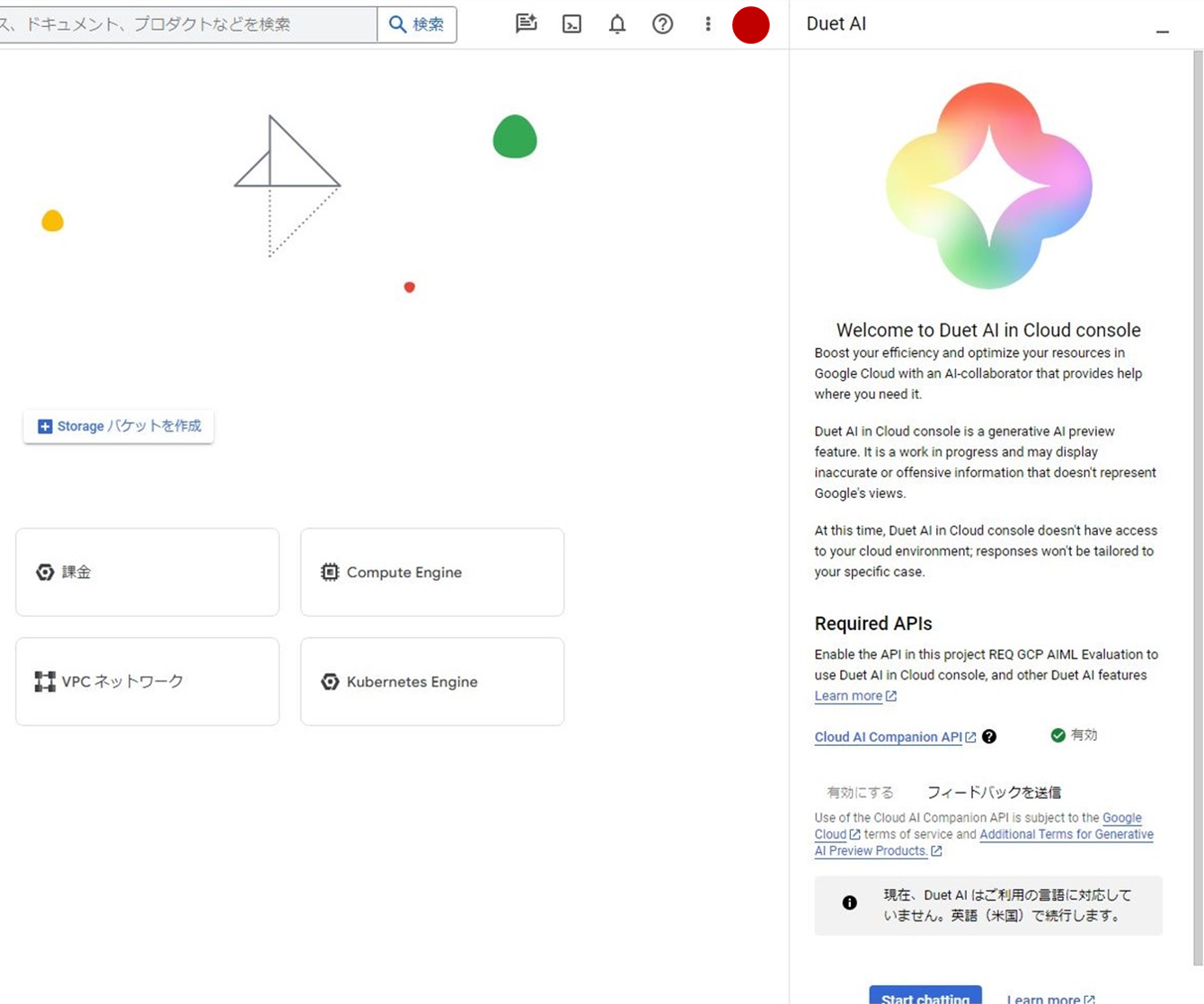The height and width of the screenshot is (1004, 1204).
Task: Activate Cloud Shell terminal icon
Action: [x=571, y=24]
